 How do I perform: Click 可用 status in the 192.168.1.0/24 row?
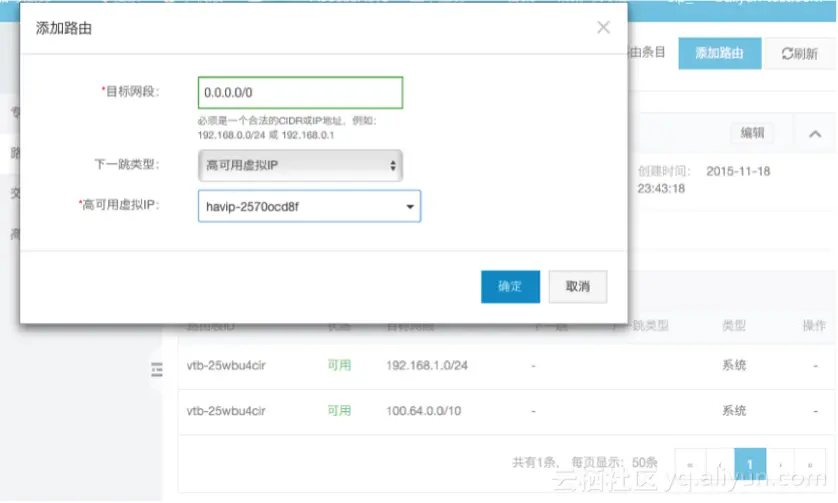tap(339, 366)
